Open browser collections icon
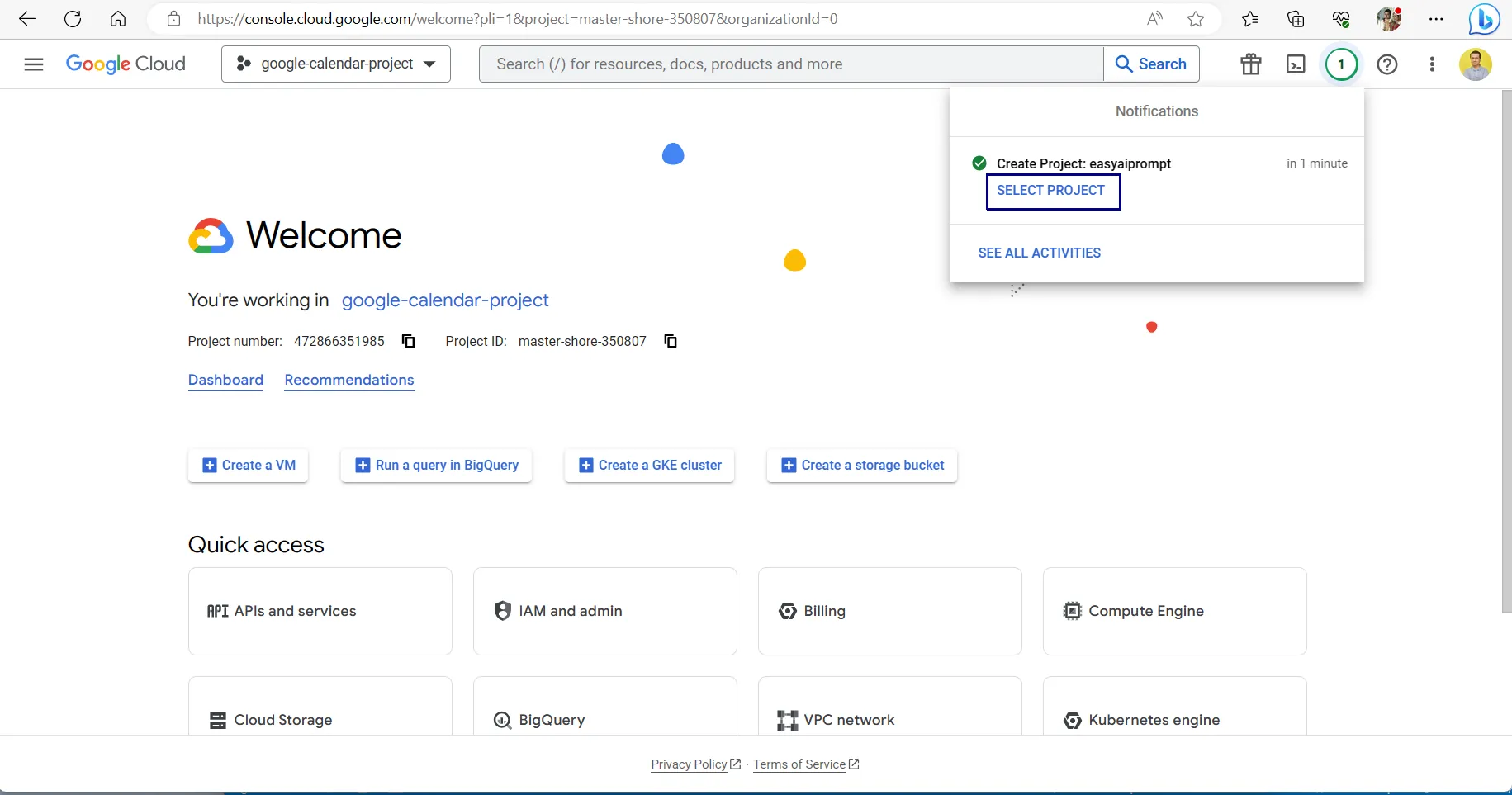The width and height of the screenshot is (1512, 795). [x=1296, y=19]
